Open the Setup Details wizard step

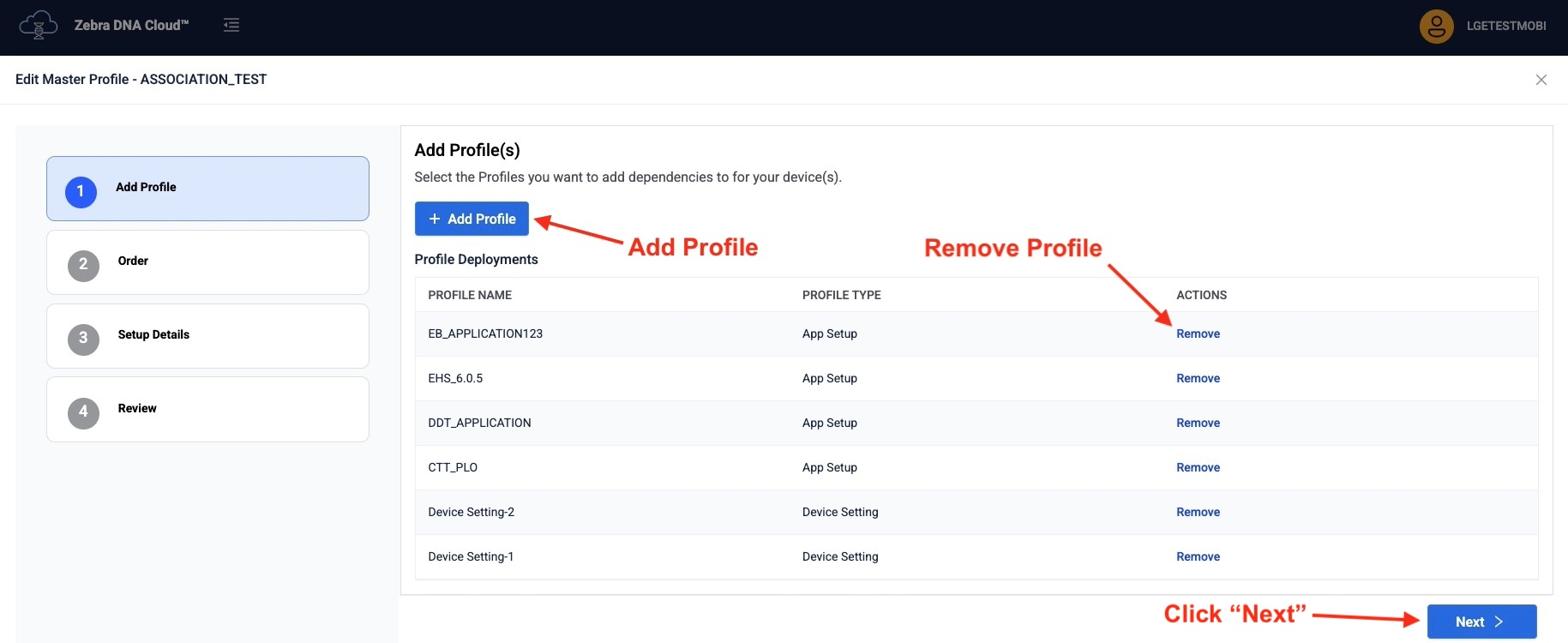207,336
